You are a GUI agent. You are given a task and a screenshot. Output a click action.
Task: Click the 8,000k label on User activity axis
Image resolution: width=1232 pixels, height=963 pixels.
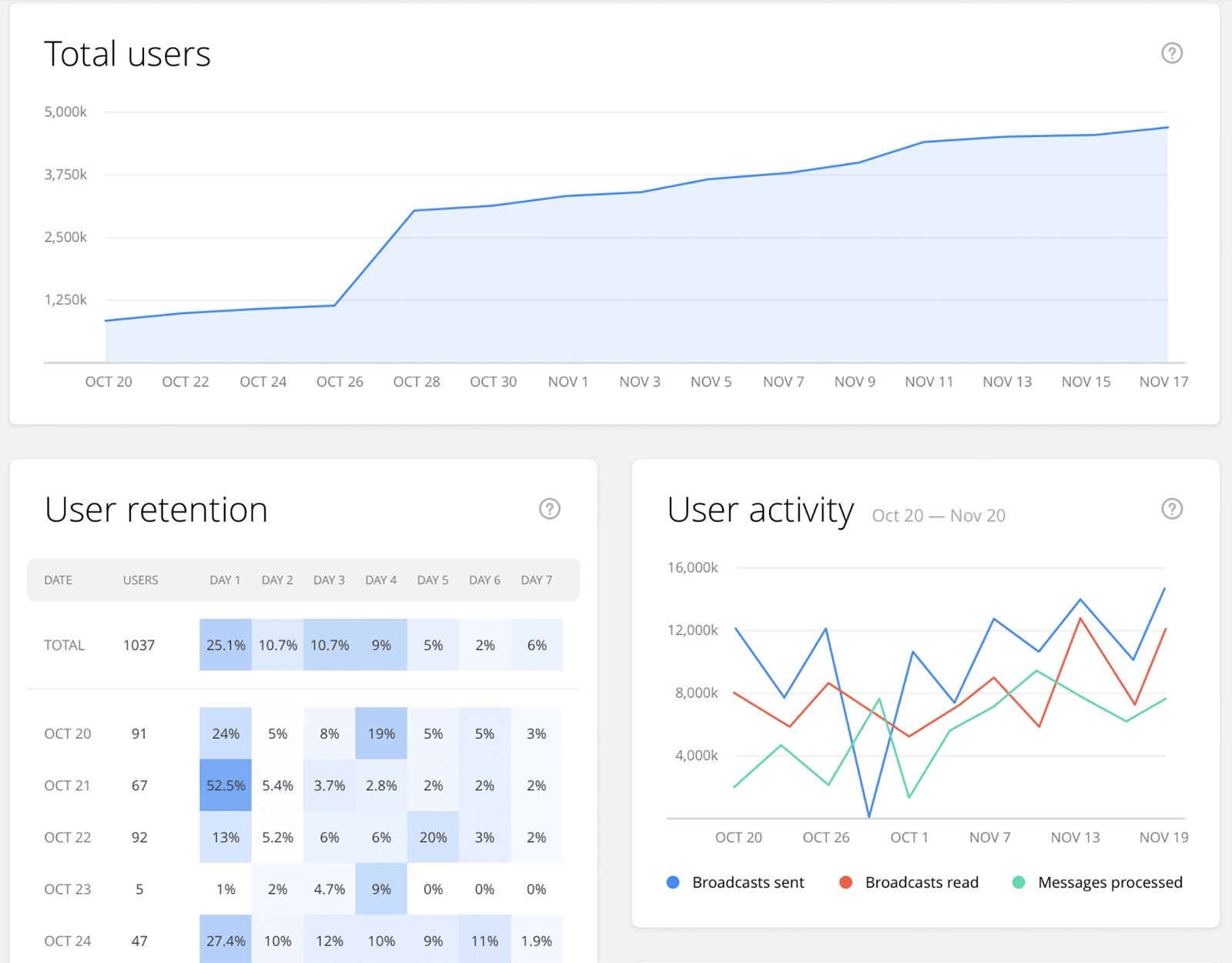pos(696,693)
